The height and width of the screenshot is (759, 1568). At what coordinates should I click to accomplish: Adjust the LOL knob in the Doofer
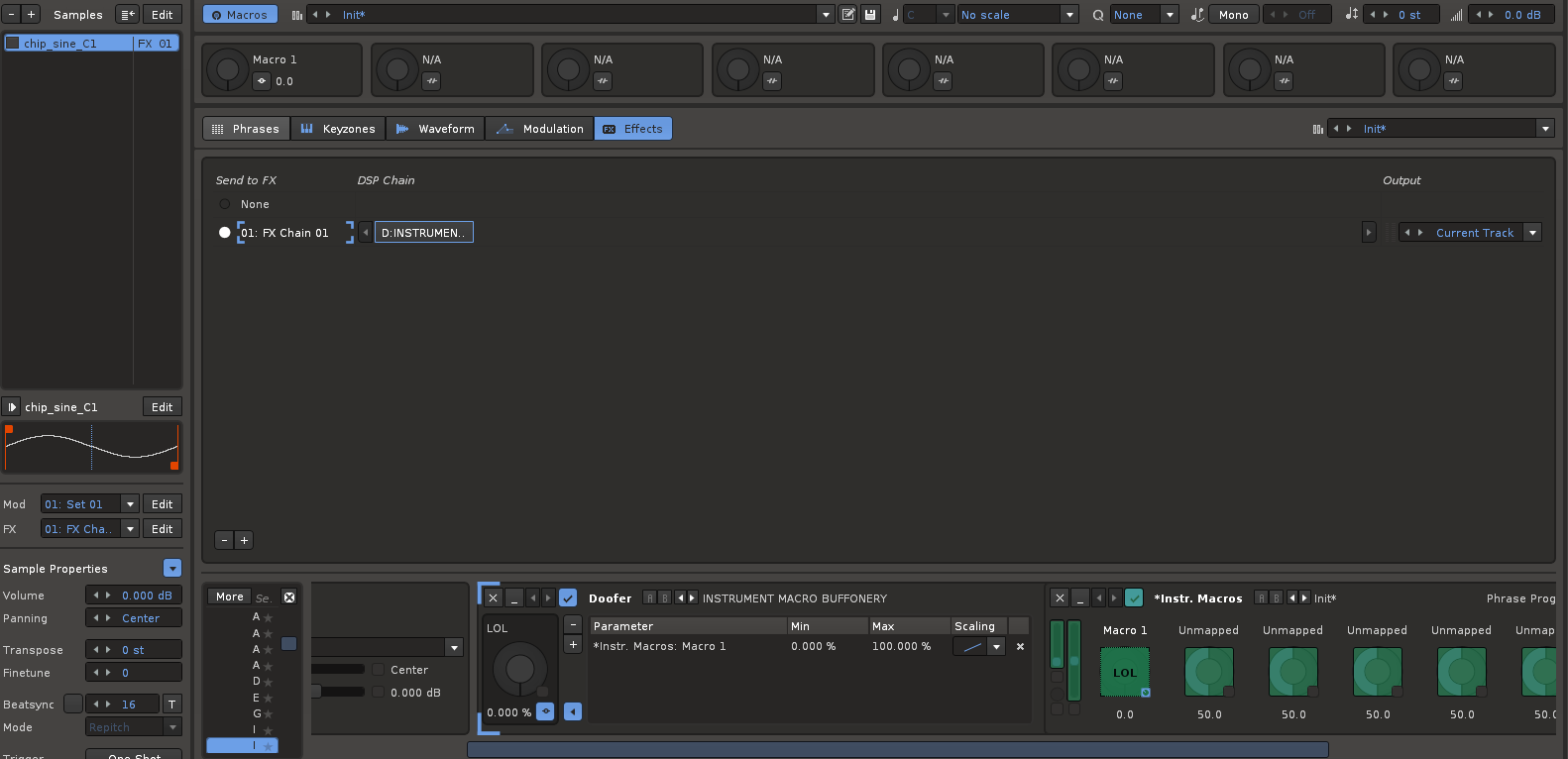[519, 669]
